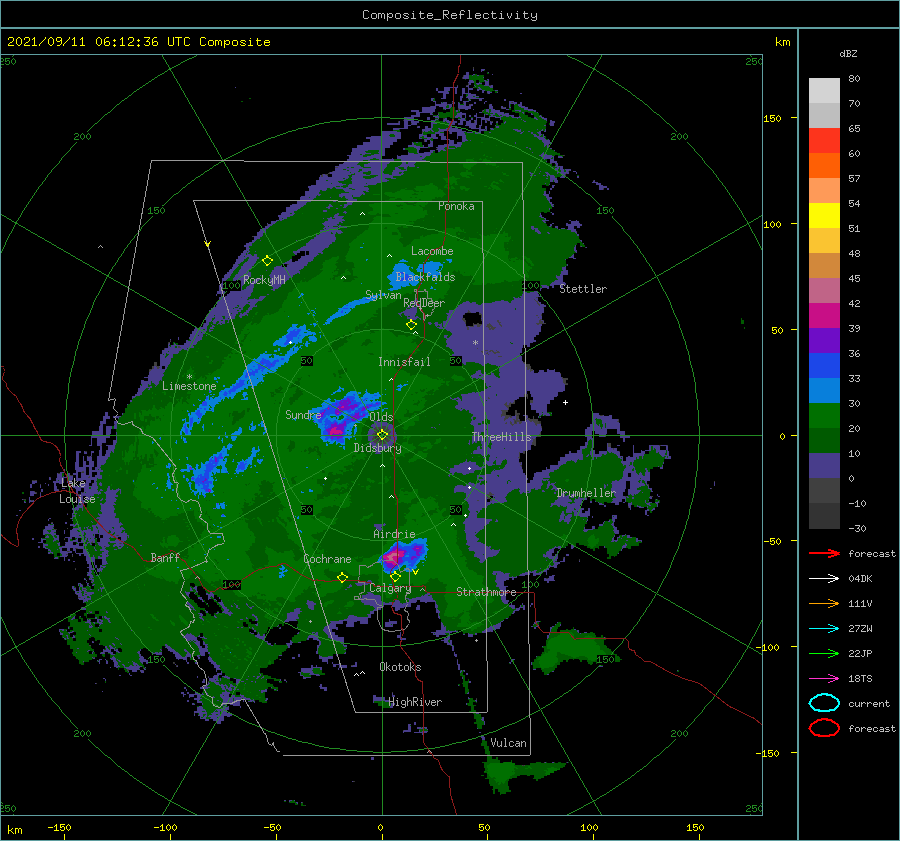
Task: Select the RockyMH label
Action: click(x=264, y=280)
